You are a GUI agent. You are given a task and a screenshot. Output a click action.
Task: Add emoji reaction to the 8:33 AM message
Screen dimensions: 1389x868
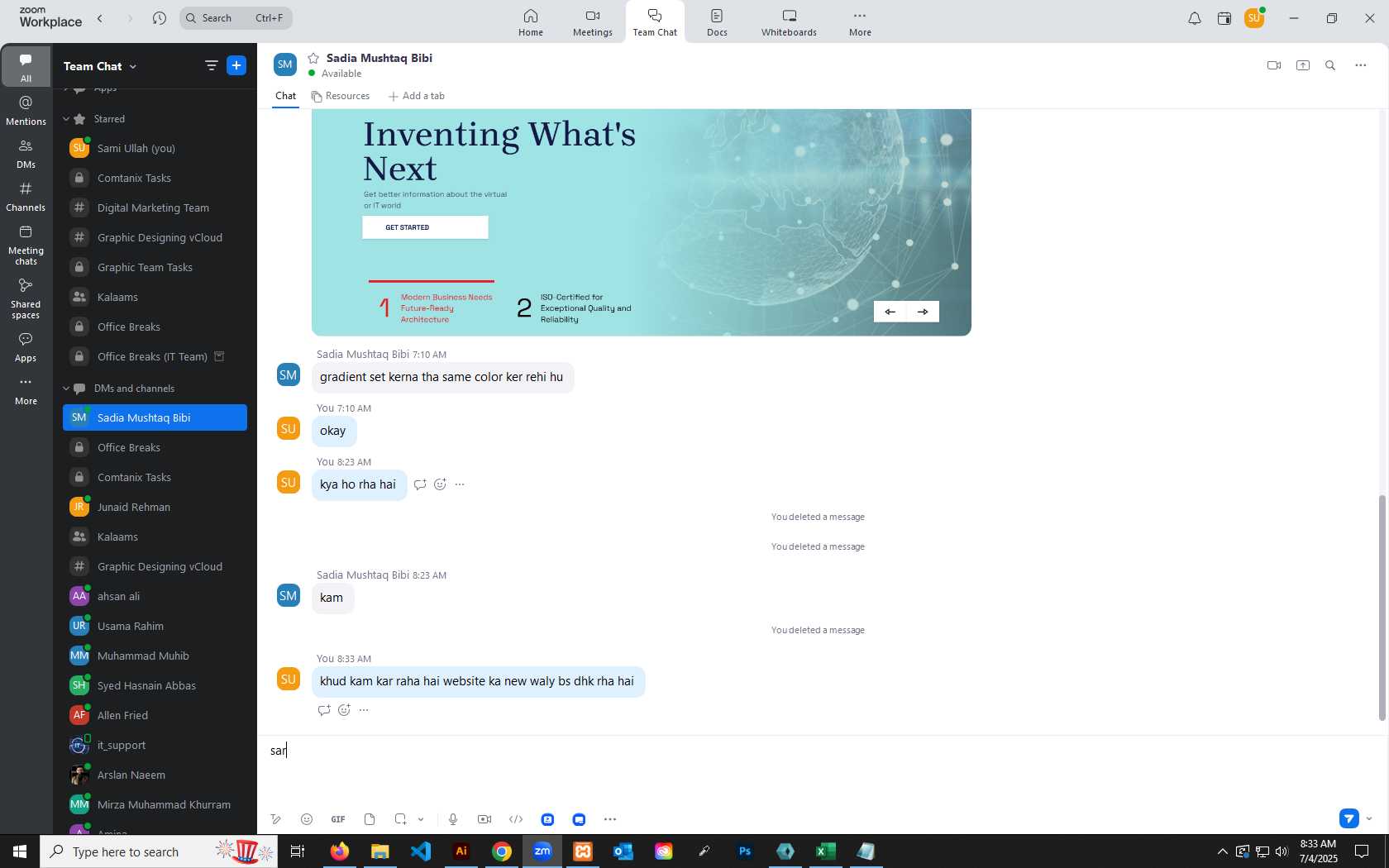pos(344,710)
